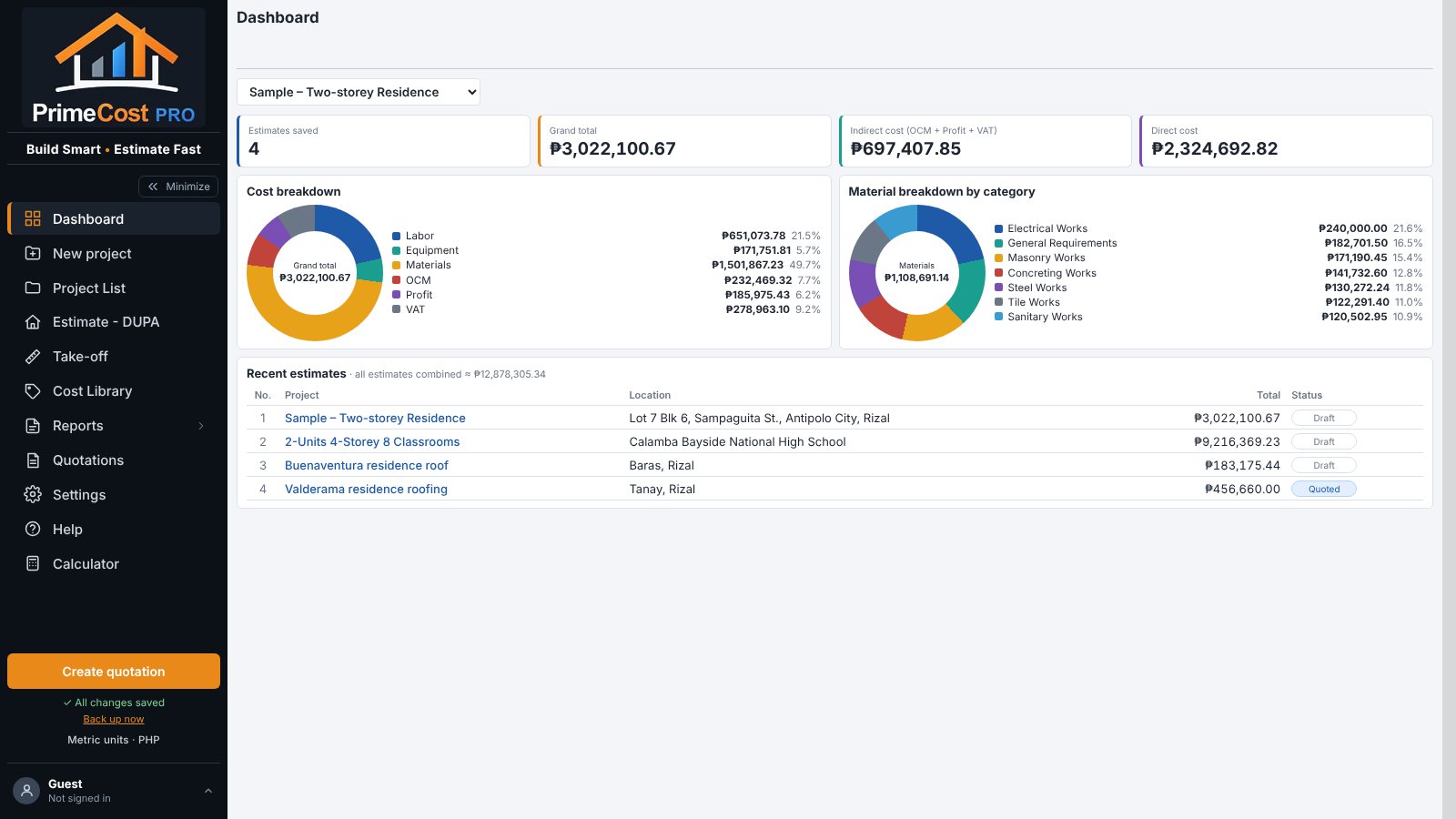The height and width of the screenshot is (819, 1456).
Task: Click the Help question mark icon
Action: click(x=33, y=529)
